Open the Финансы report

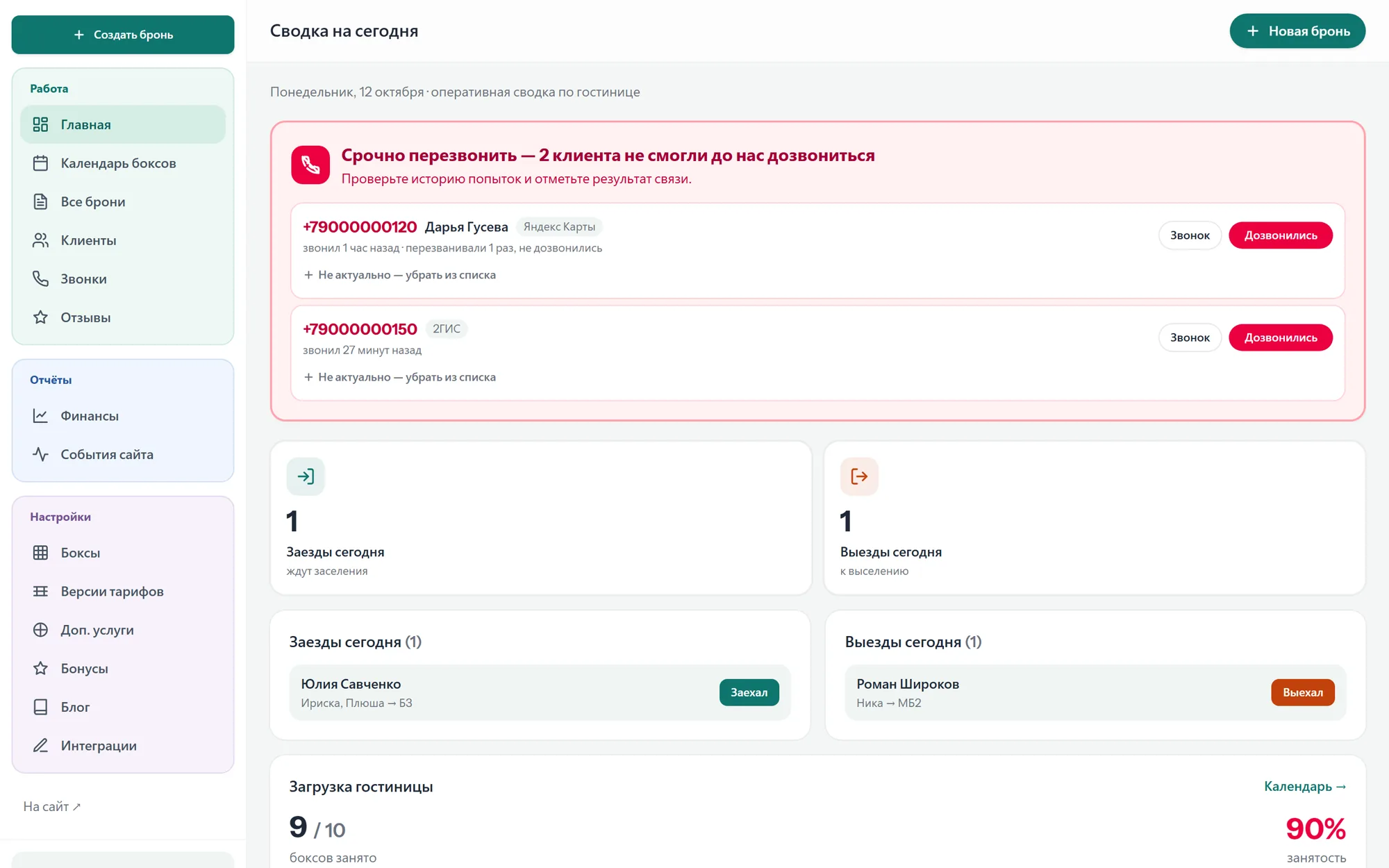[123, 416]
